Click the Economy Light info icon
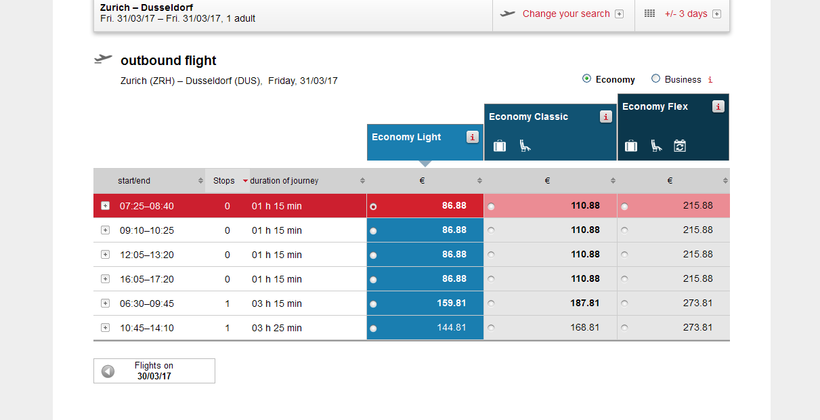 pyautogui.click(x=472, y=137)
